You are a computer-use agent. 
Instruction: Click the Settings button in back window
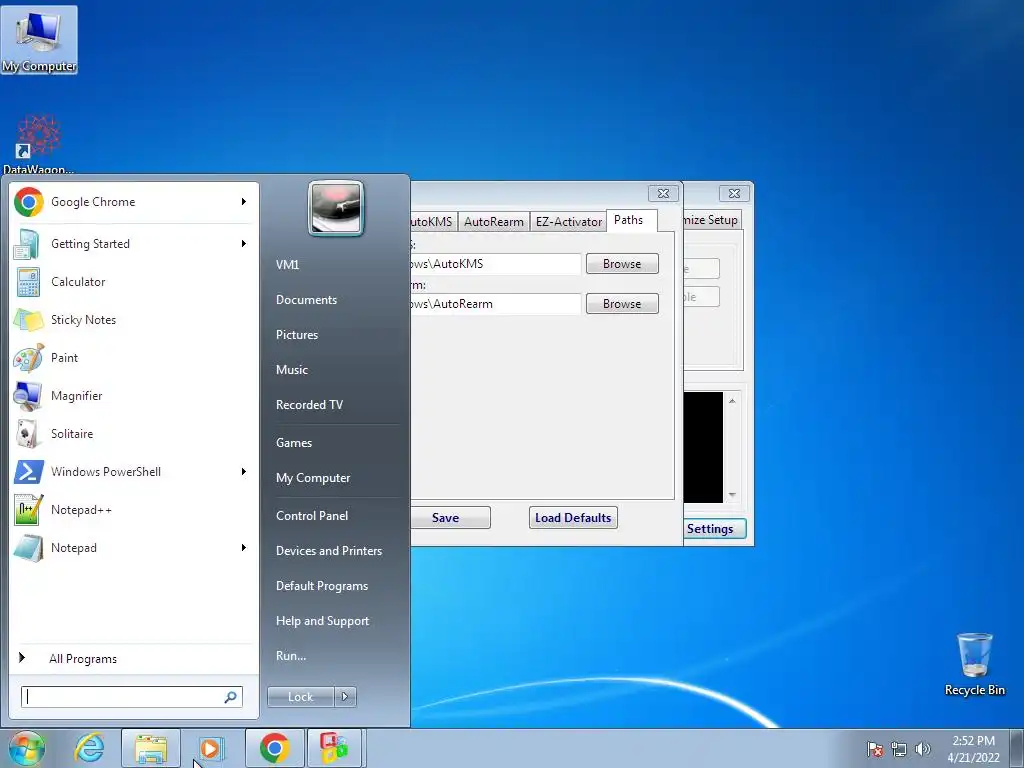[x=714, y=528]
